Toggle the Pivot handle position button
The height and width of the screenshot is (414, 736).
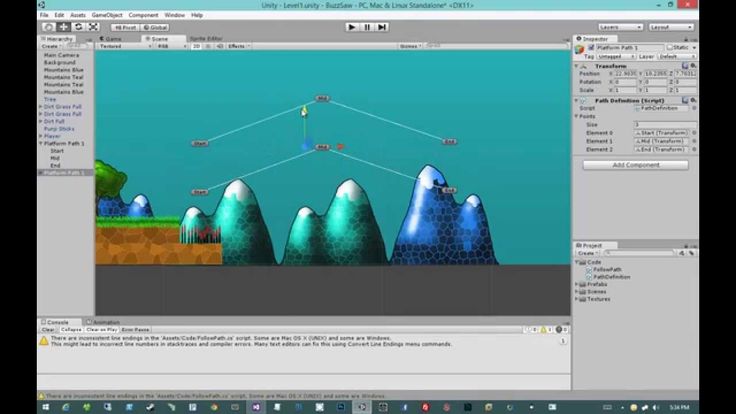[x=125, y=27]
